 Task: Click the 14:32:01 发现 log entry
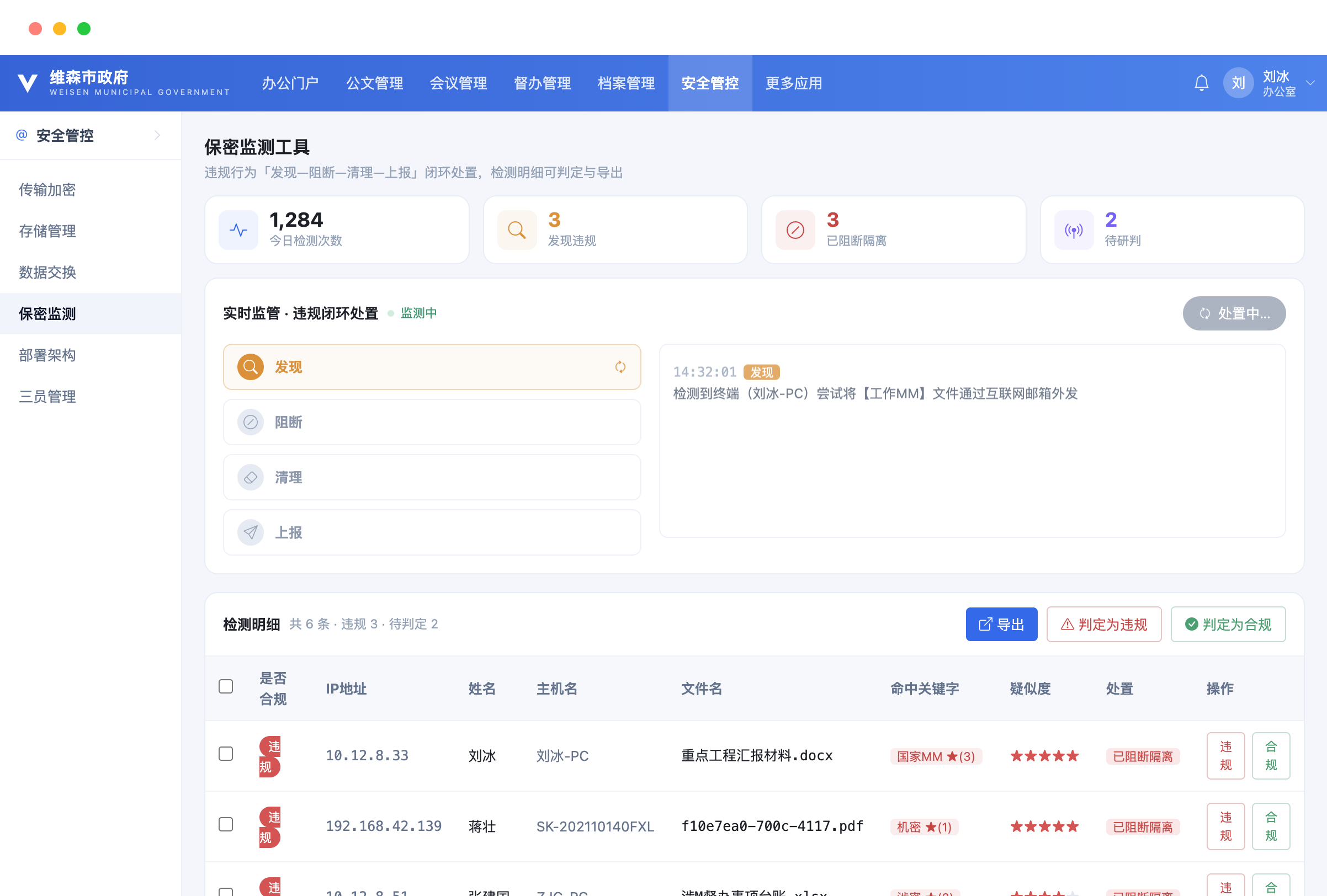tap(875, 382)
